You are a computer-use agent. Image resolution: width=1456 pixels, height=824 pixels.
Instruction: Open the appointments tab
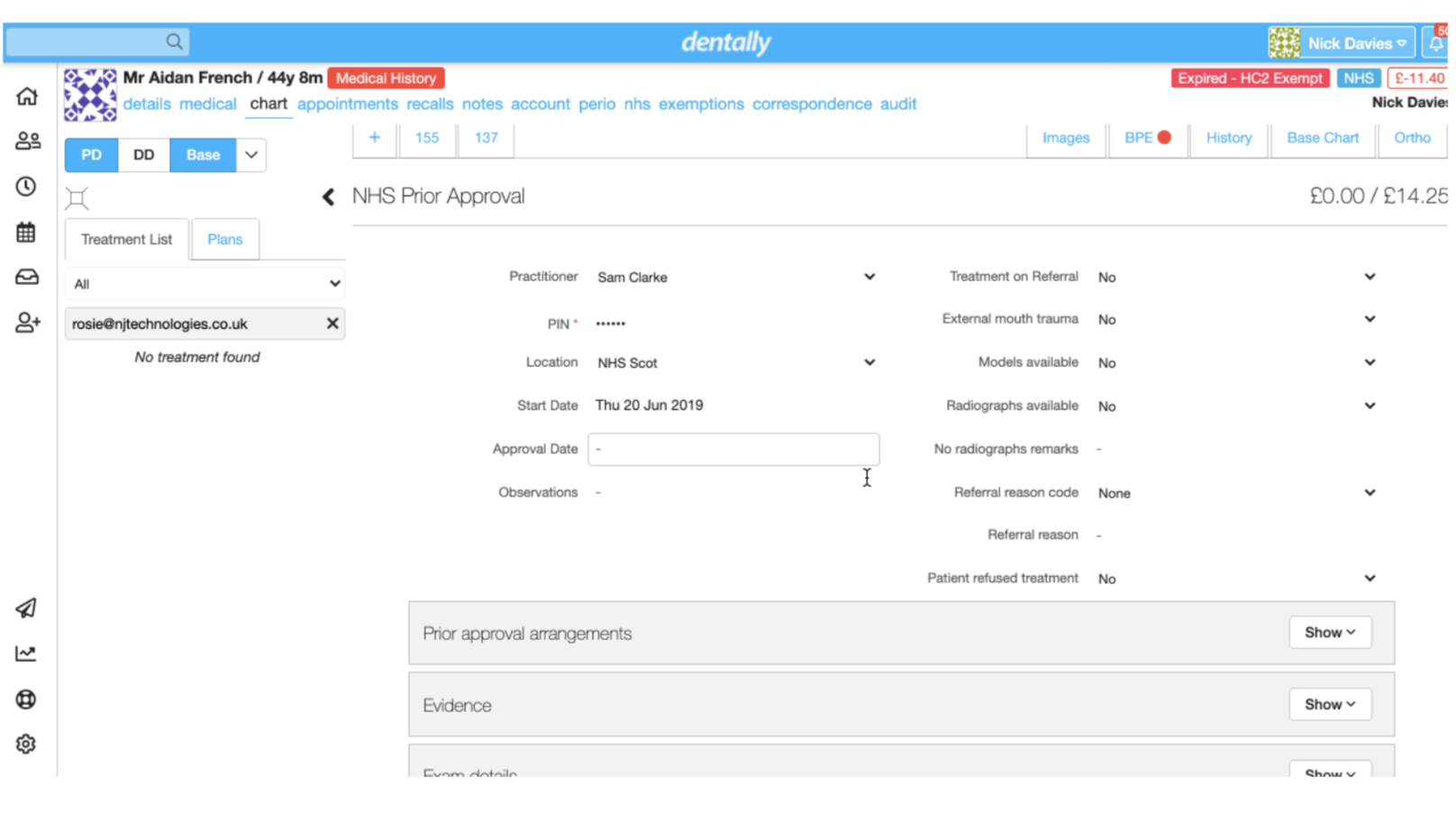[348, 105]
